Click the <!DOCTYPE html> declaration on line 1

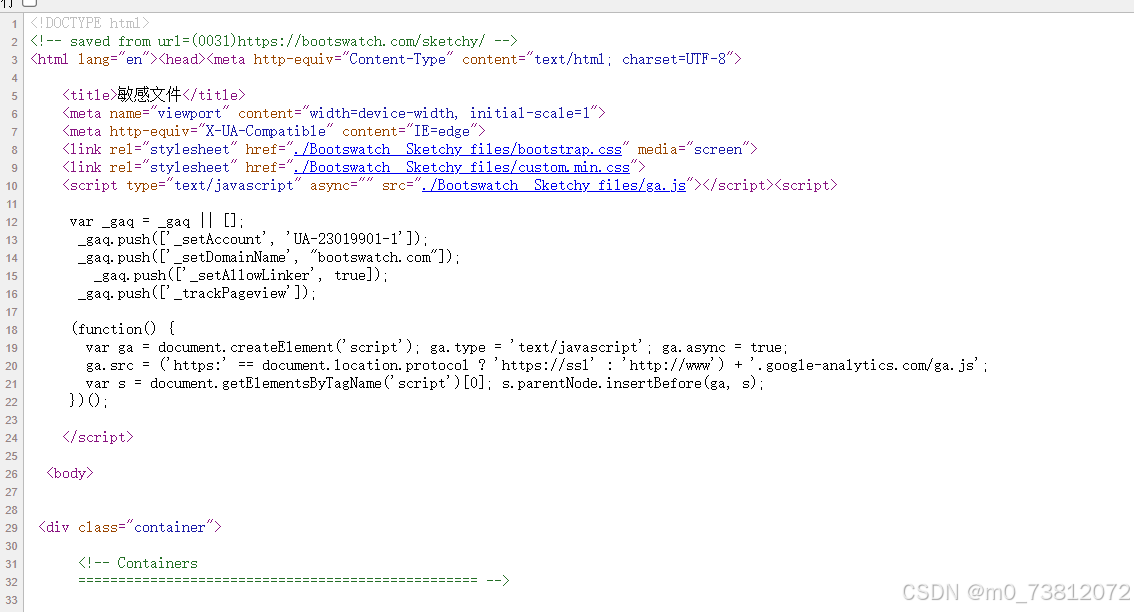[x=90, y=24]
